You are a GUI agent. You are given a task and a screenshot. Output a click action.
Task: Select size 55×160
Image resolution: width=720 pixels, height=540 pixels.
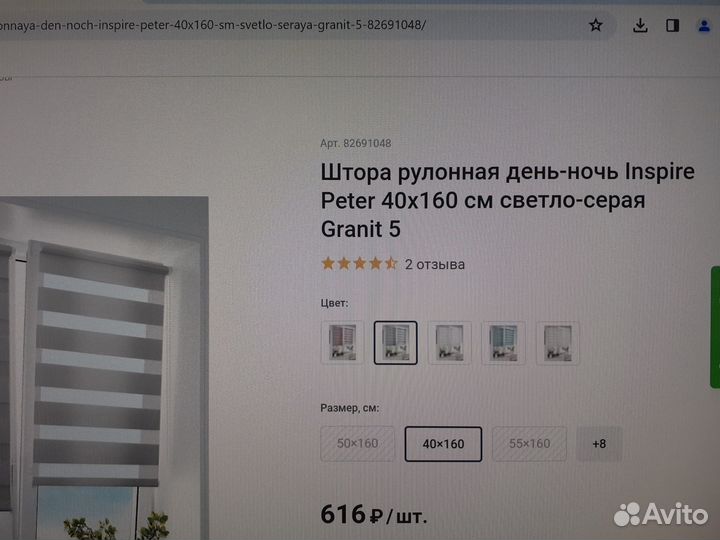pos(529,444)
